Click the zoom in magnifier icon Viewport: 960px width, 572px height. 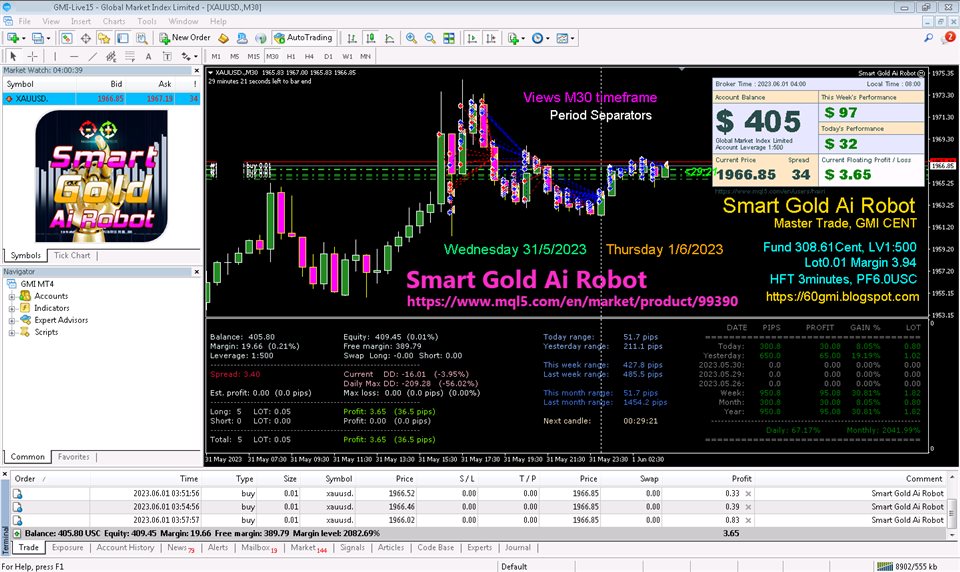(x=410, y=38)
